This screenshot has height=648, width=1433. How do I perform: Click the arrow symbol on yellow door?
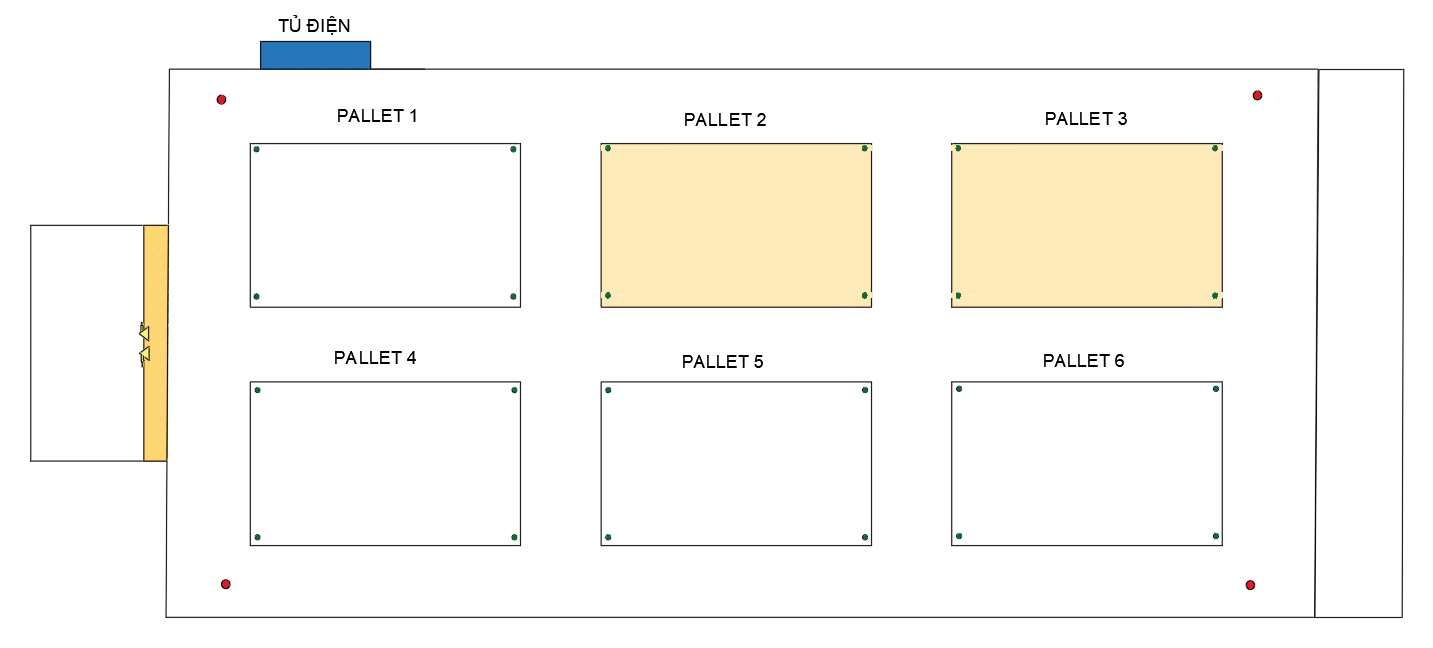145,343
